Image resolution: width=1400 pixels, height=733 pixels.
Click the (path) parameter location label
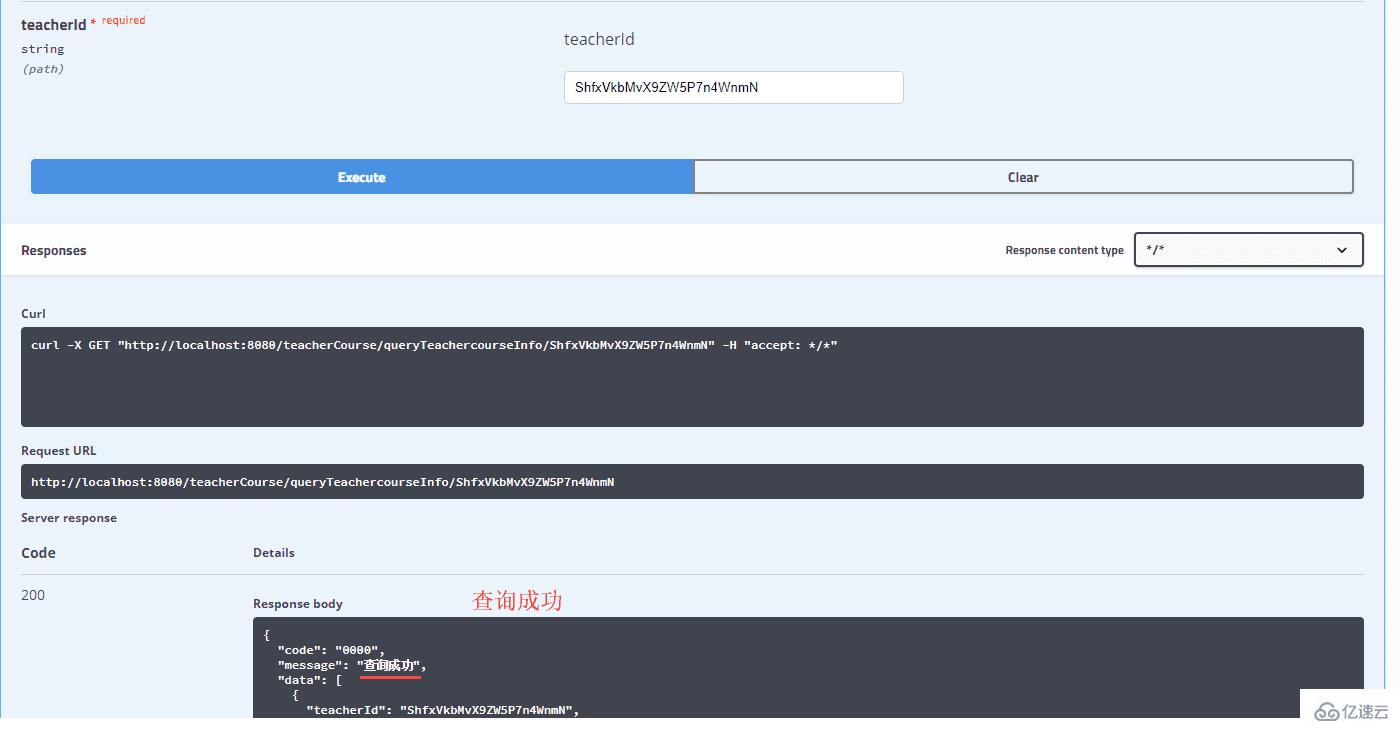[x=43, y=69]
